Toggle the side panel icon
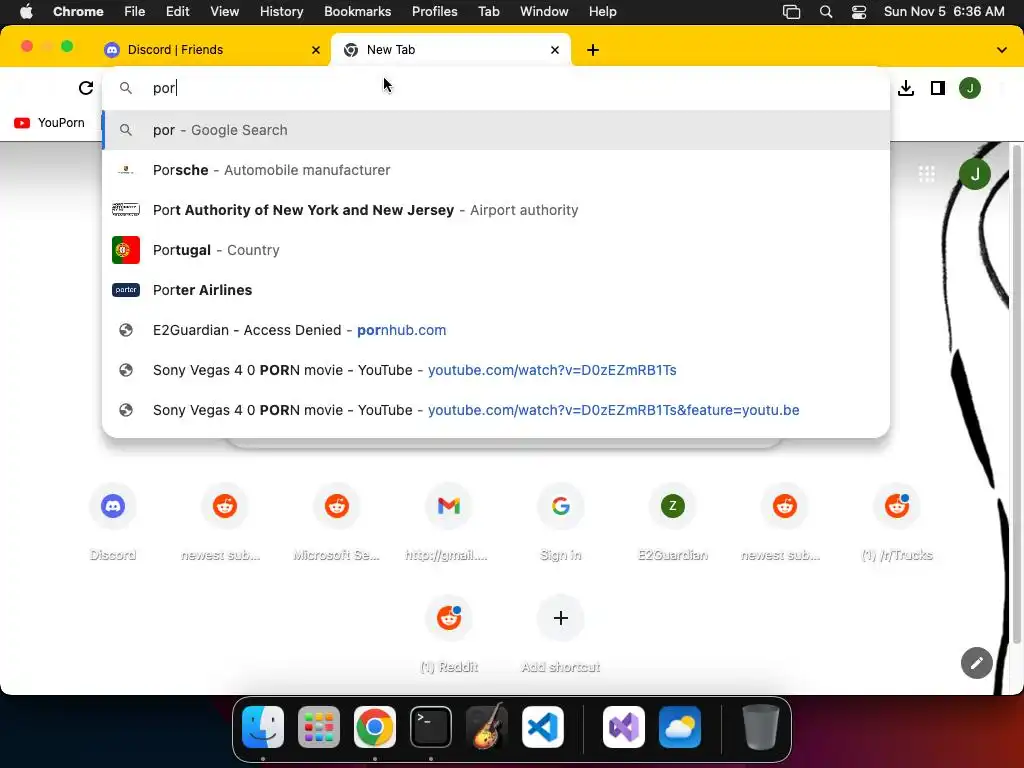The image size is (1024, 768). click(938, 88)
